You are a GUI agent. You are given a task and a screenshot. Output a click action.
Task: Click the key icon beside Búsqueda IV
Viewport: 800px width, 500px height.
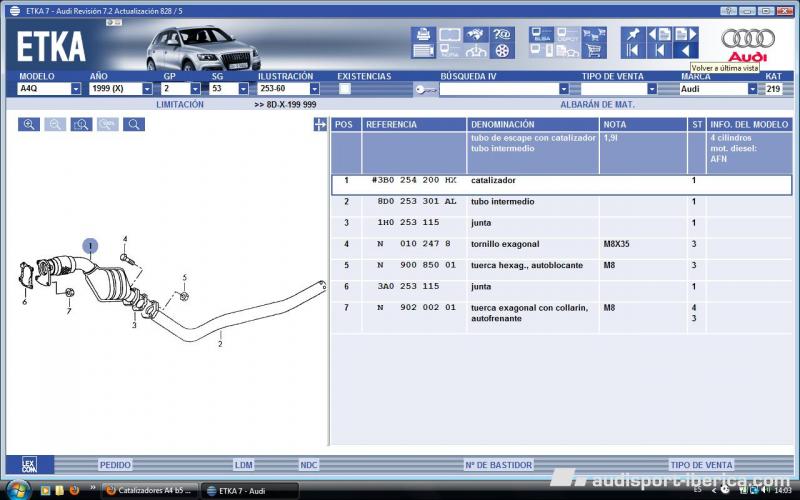point(426,89)
